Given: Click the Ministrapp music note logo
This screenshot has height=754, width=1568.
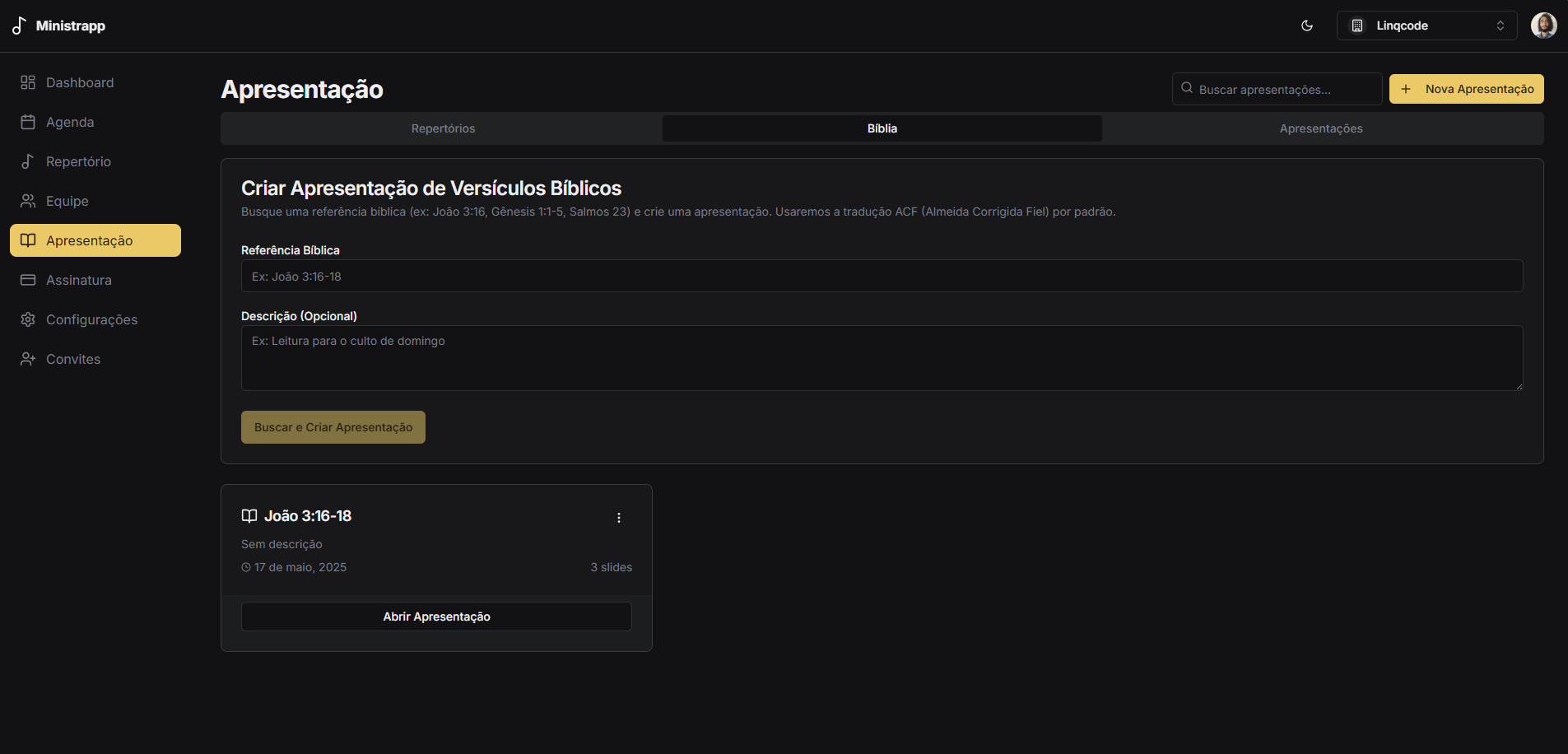Looking at the screenshot, I should [x=19, y=26].
